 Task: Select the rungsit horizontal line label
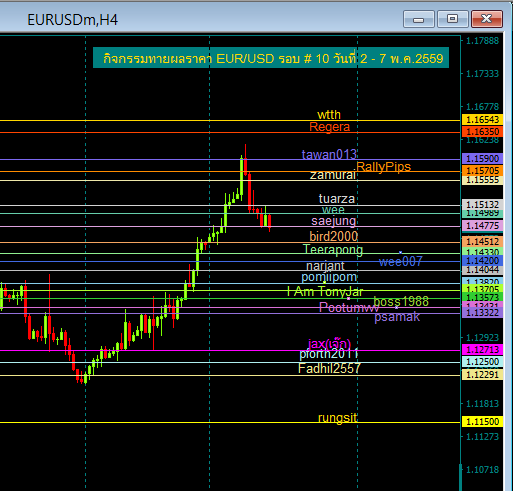pos(337,418)
